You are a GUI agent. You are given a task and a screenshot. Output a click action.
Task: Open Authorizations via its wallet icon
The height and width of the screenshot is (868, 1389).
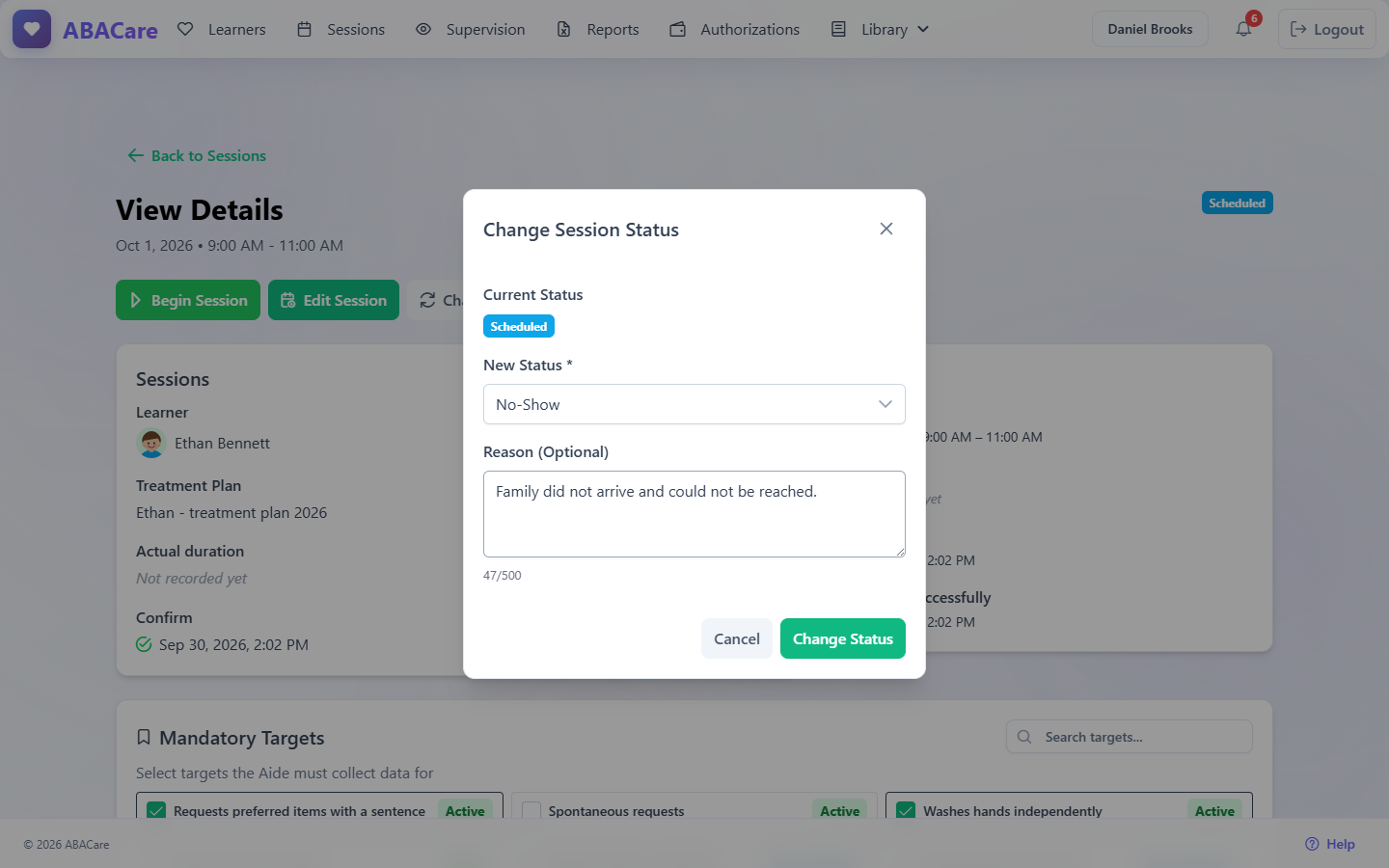[678, 29]
